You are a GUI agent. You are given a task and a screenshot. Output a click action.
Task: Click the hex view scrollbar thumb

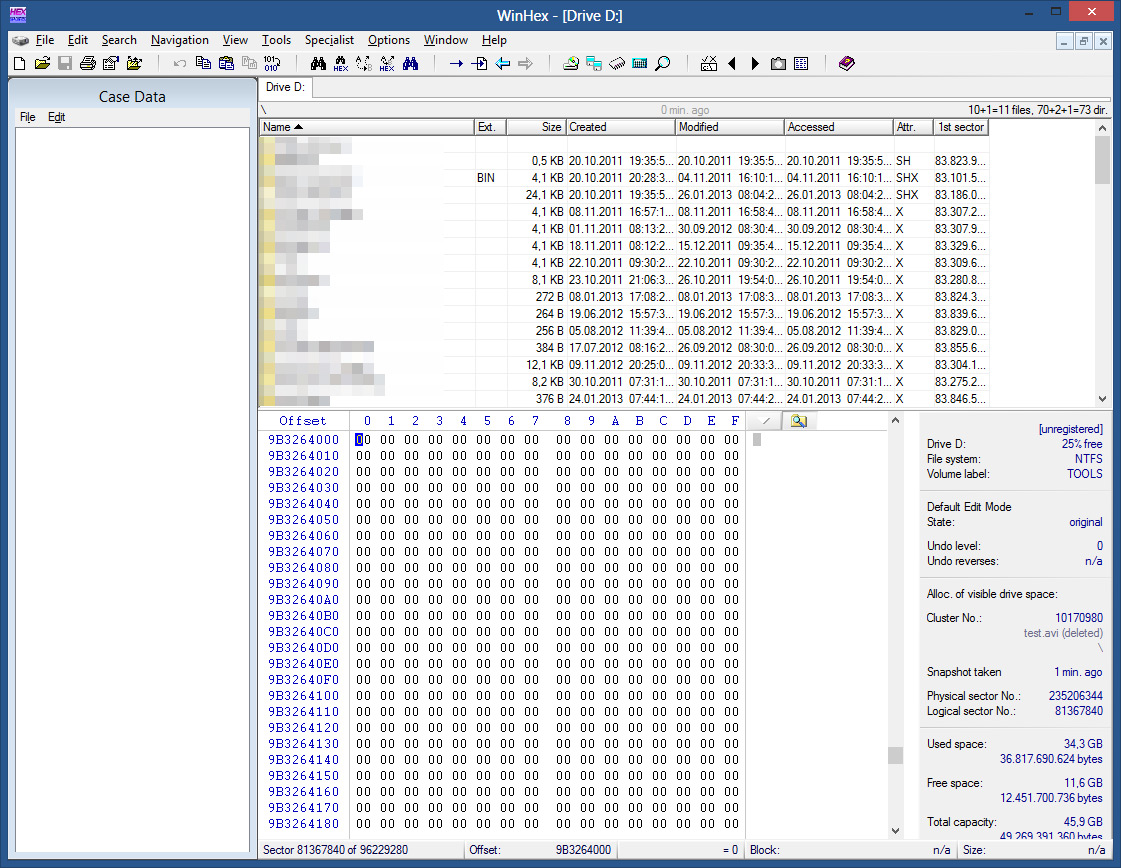coord(895,755)
